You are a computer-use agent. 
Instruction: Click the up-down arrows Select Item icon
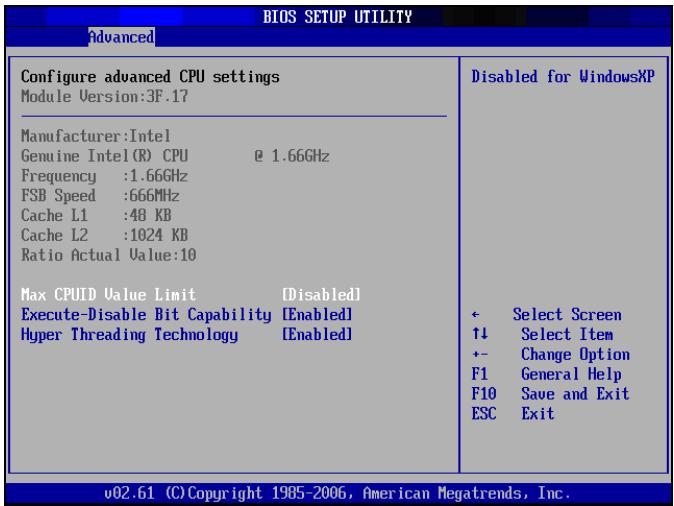point(480,334)
